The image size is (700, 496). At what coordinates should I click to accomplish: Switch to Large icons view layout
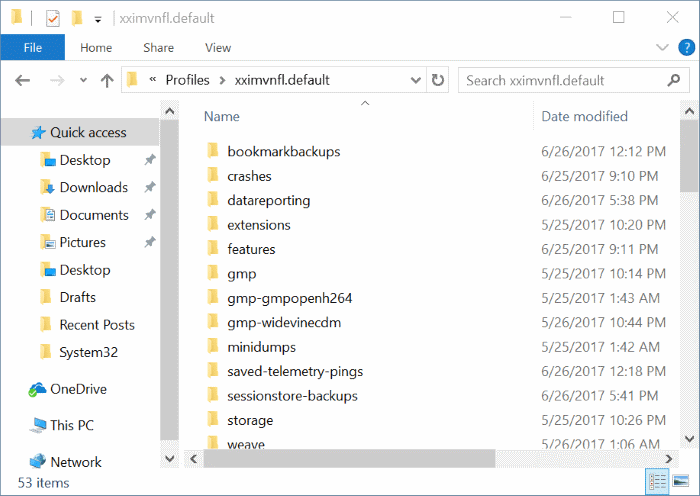coord(681,482)
